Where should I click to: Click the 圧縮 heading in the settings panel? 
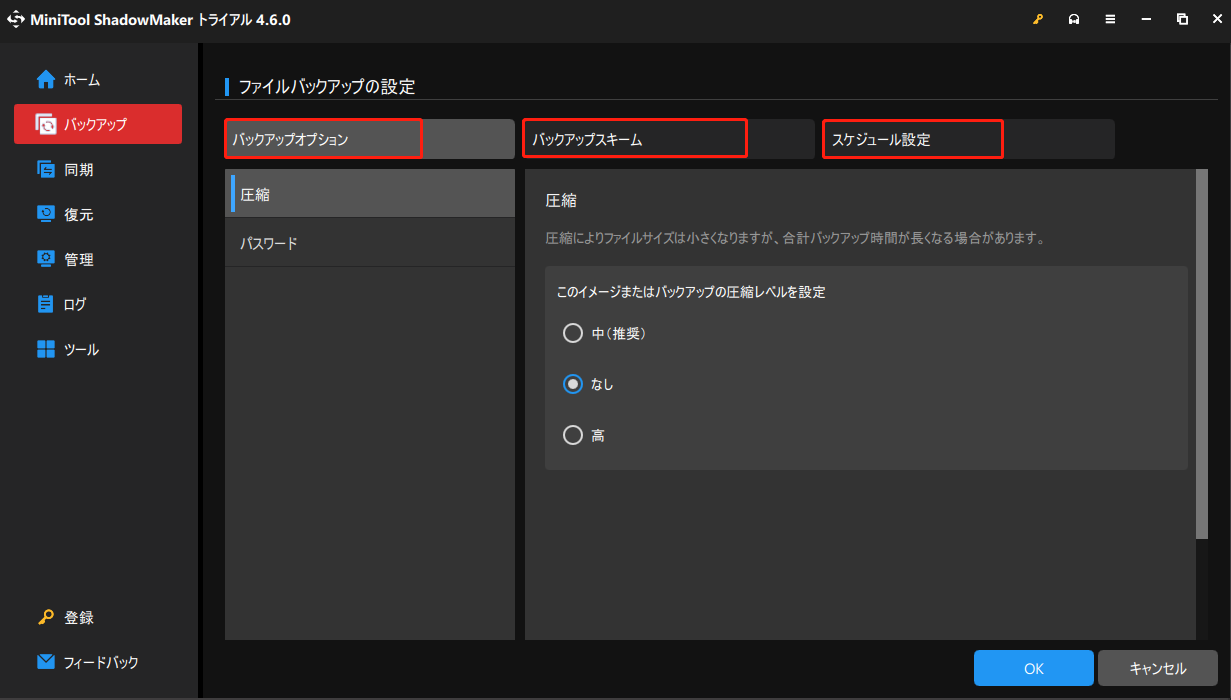point(561,200)
